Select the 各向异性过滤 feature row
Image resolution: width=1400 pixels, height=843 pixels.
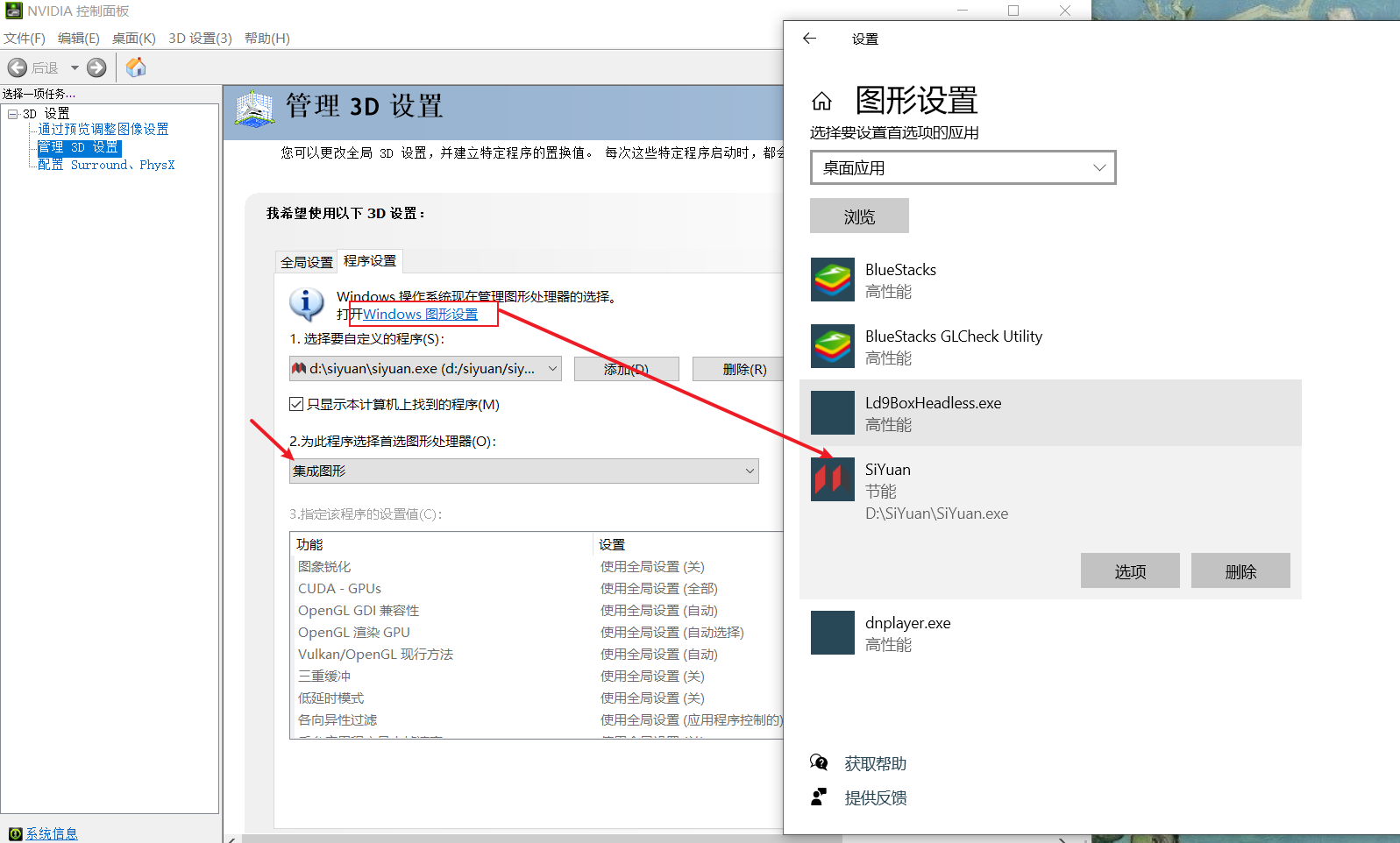tap(537, 719)
